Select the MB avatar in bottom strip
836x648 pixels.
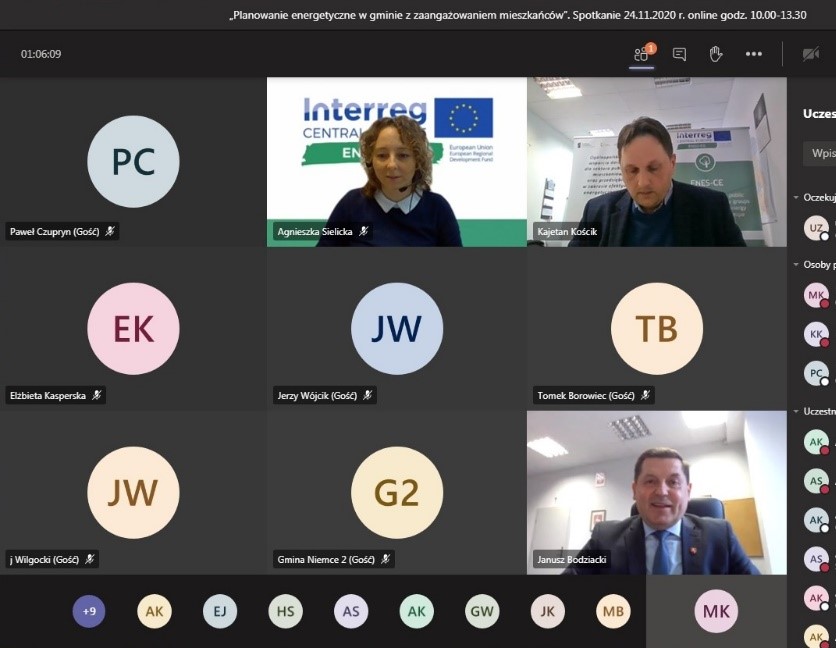(613, 611)
